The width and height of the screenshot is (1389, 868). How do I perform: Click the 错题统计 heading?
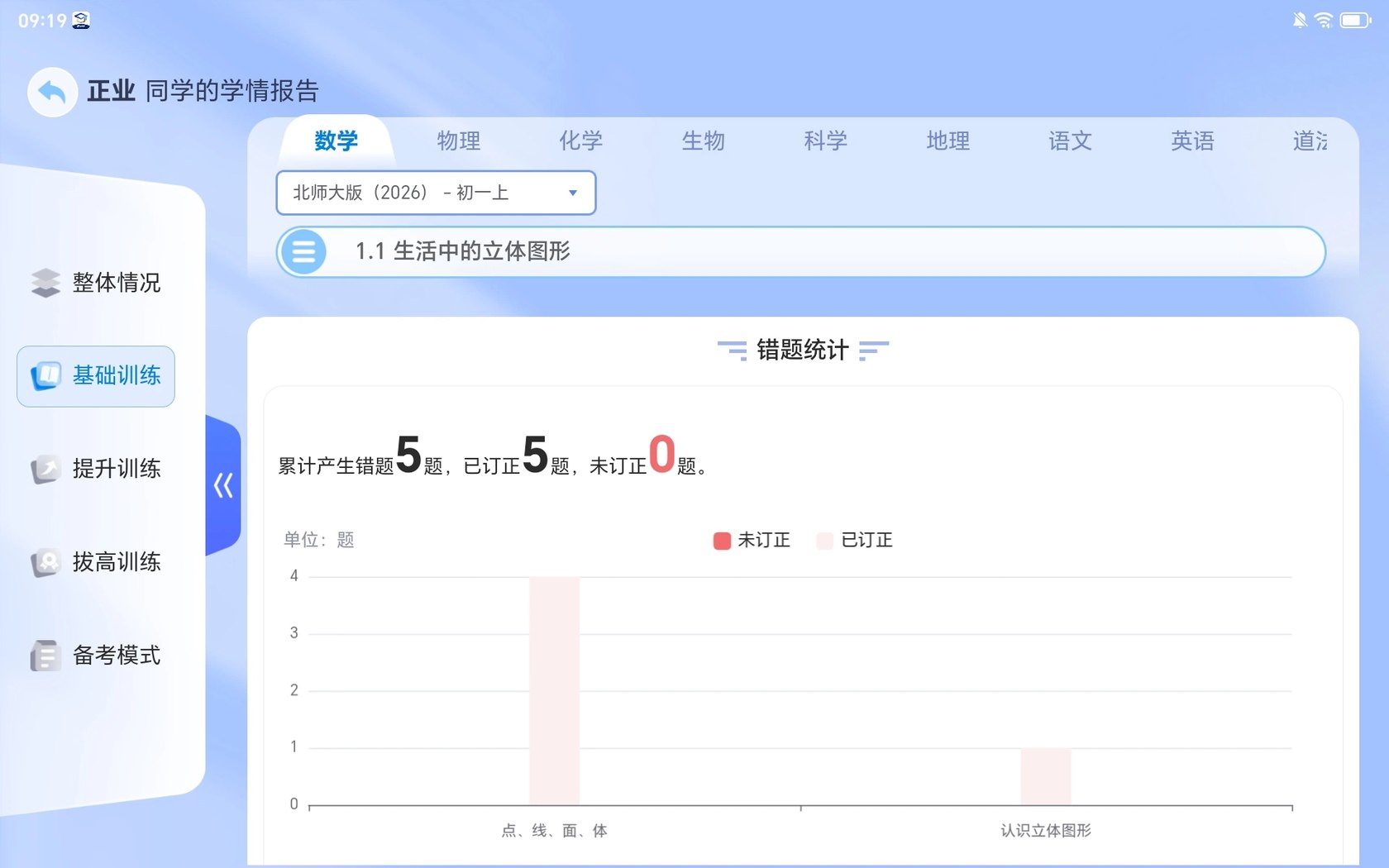tap(803, 351)
